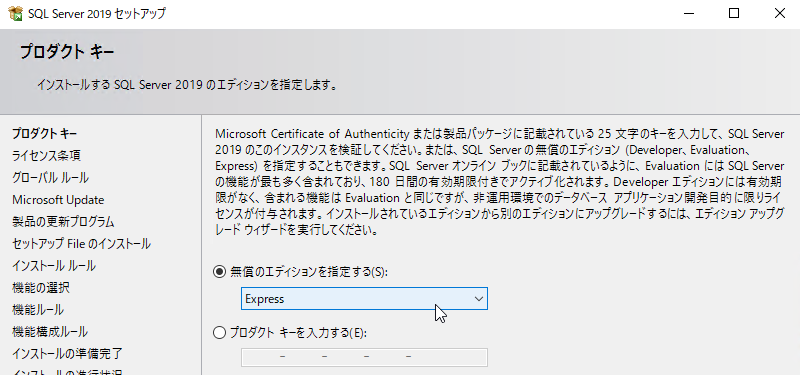Select the 無償のエディションを指定する radio button
Viewport: 800px width, 375px height.
(219, 272)
